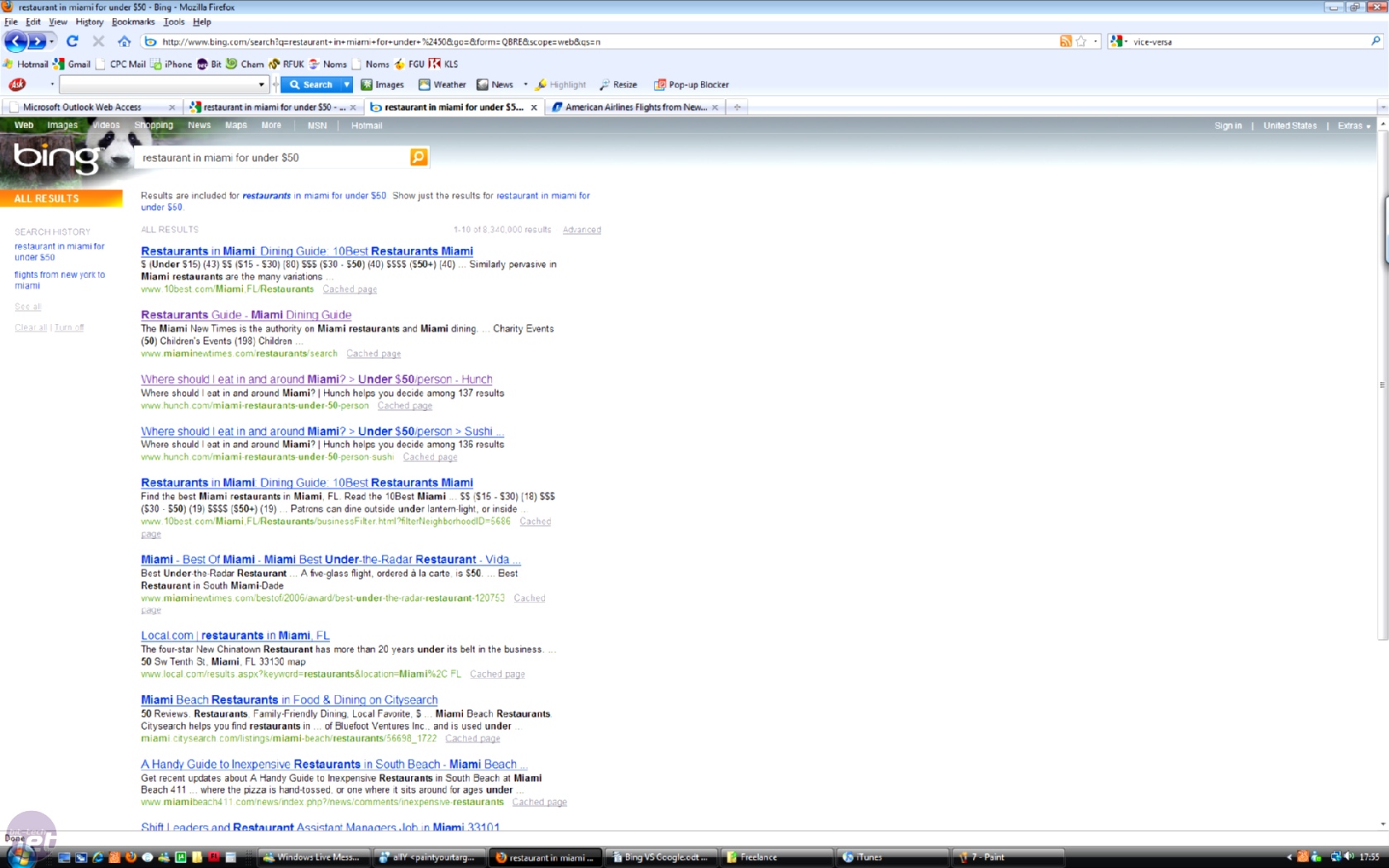
Task: Open the list-all-tabs dropdown arrow
Action: pyautogui.click(x=1382, y=107)
